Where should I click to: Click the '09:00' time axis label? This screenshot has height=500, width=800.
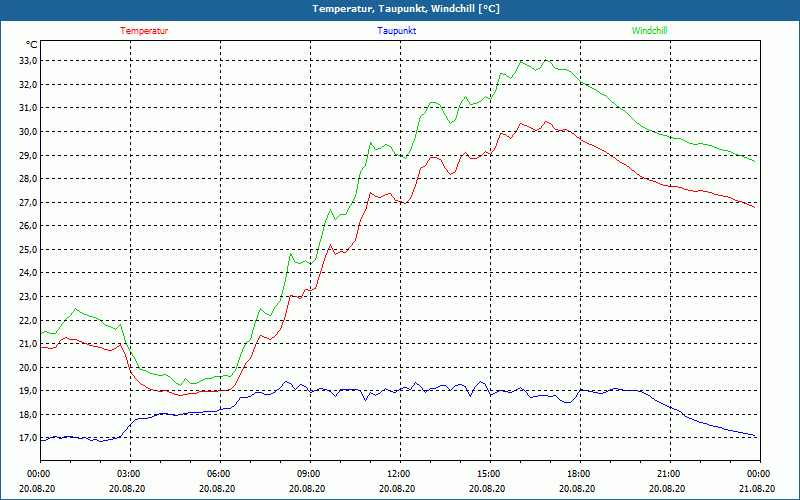308,474
